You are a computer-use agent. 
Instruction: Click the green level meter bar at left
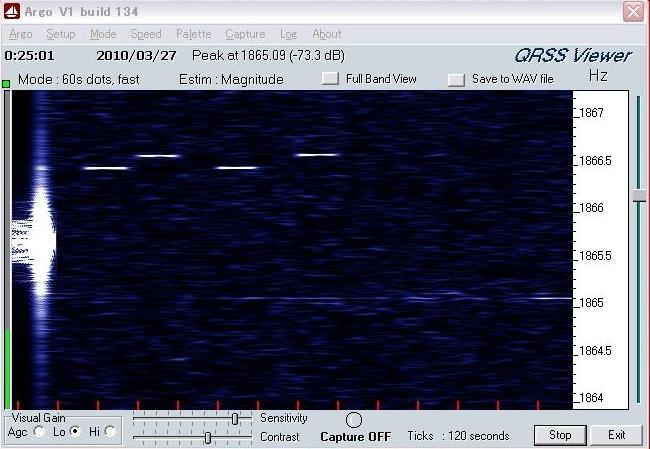pyautogui.click(x=7, y=369)
